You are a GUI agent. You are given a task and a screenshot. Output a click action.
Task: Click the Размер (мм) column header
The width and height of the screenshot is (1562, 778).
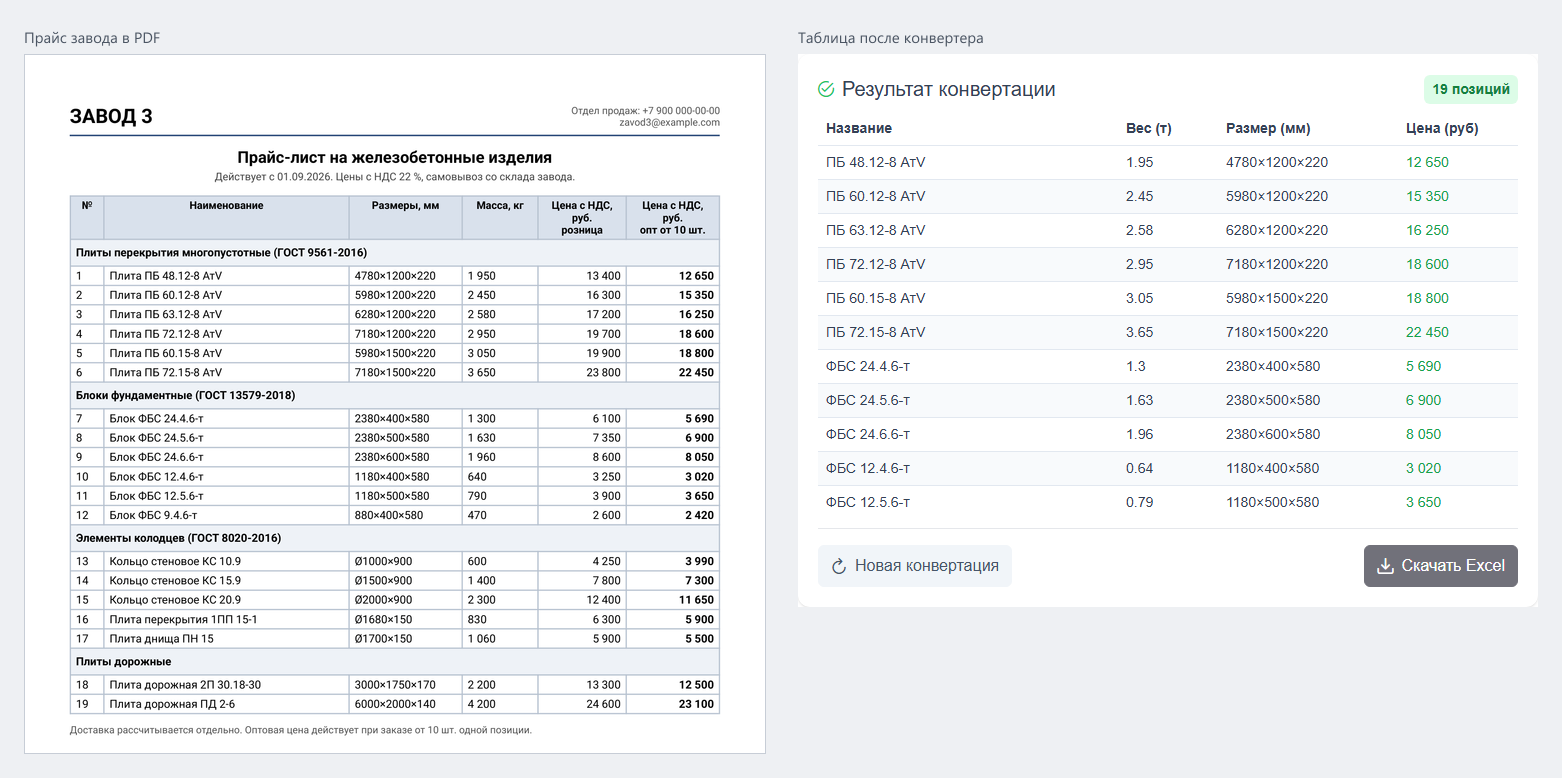point(1268,128)
